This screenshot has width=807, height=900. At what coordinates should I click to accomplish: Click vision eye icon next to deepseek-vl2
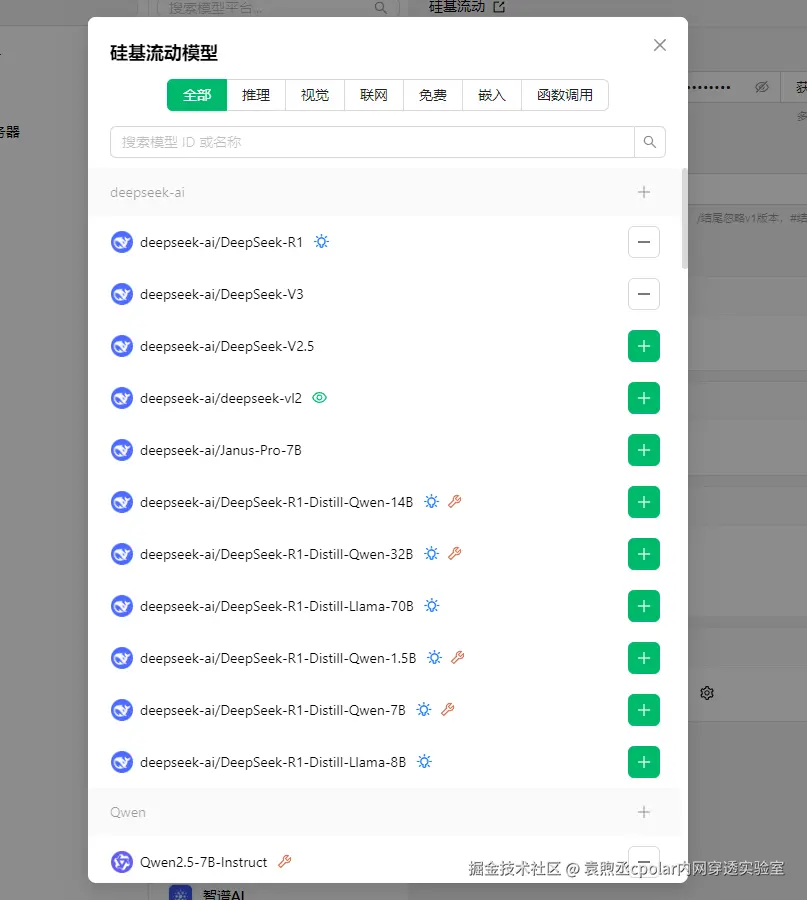coord(320,398)
